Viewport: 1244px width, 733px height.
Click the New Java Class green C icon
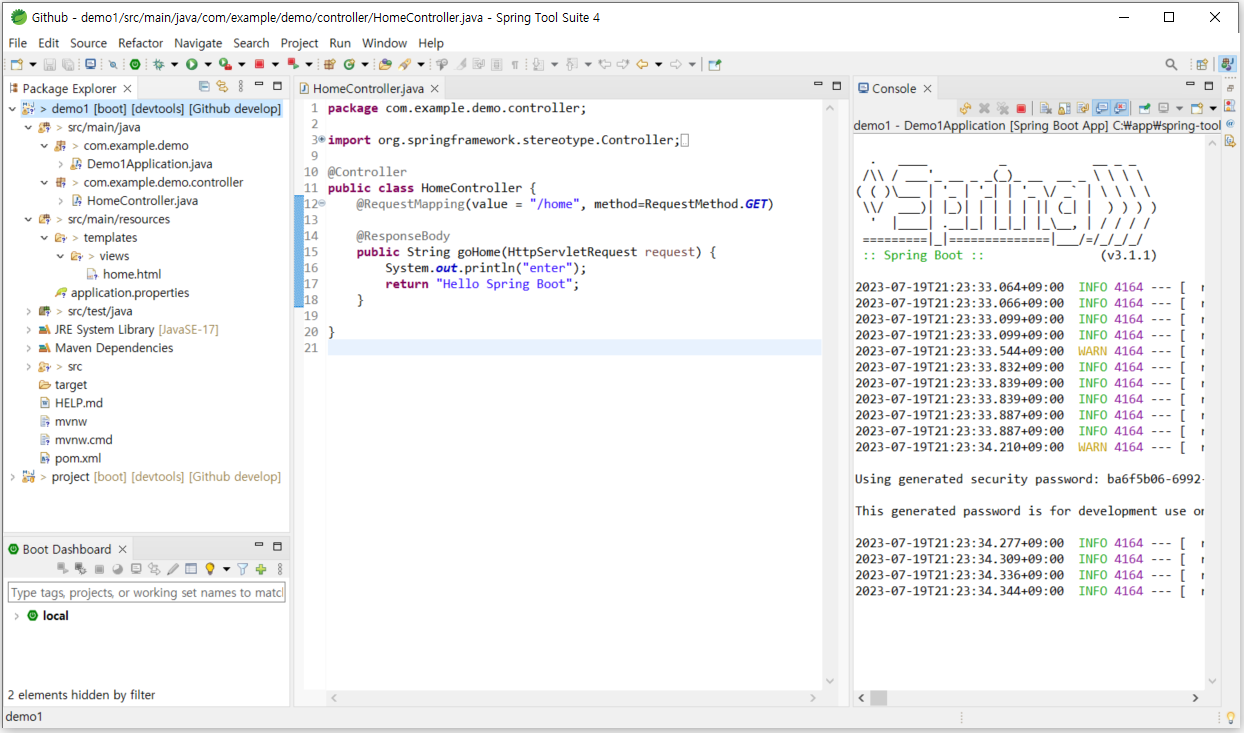(x=349, y=64)
